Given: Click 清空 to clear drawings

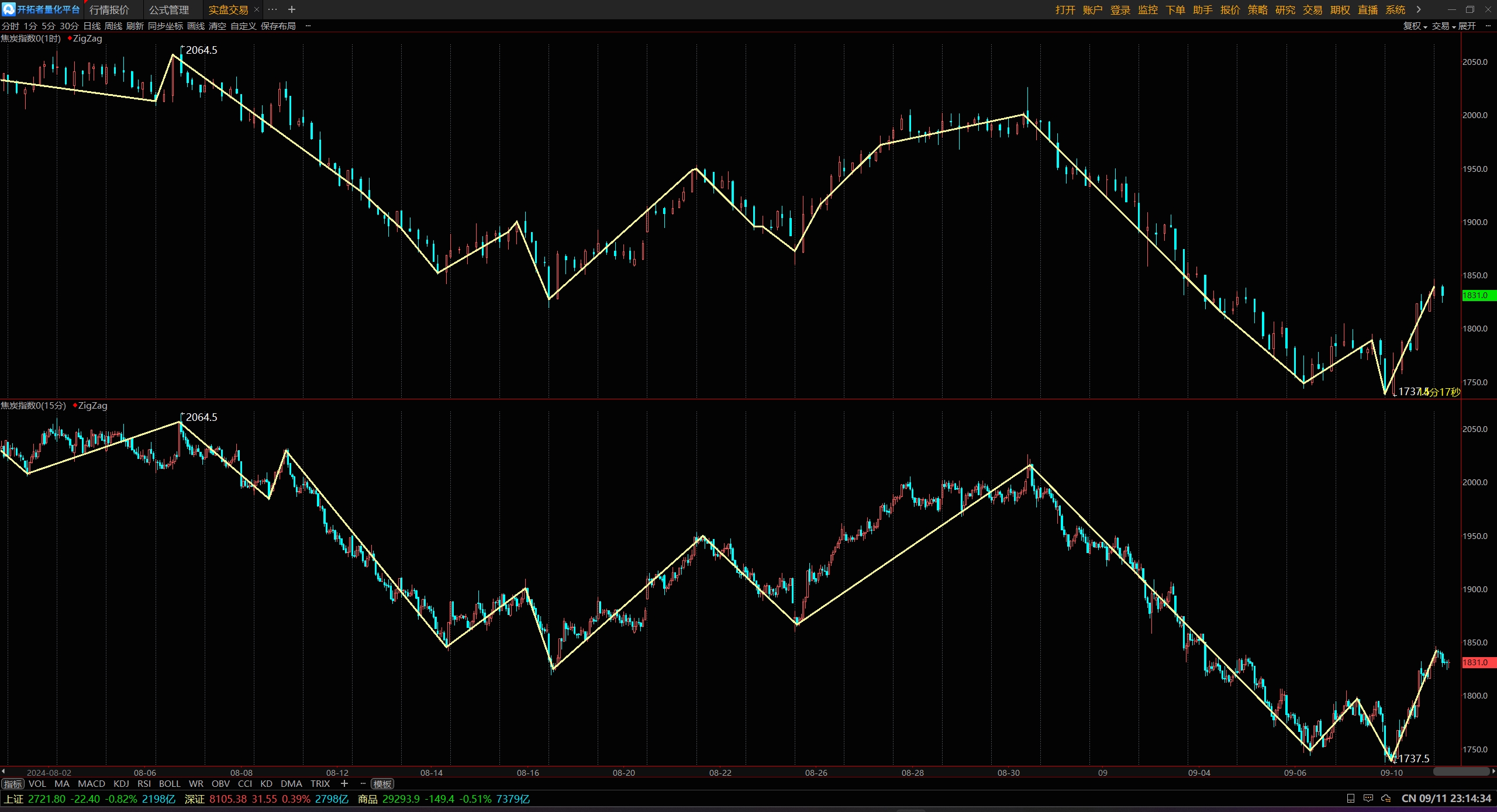Looking at the screenshot, I should (x=218, y=26).
